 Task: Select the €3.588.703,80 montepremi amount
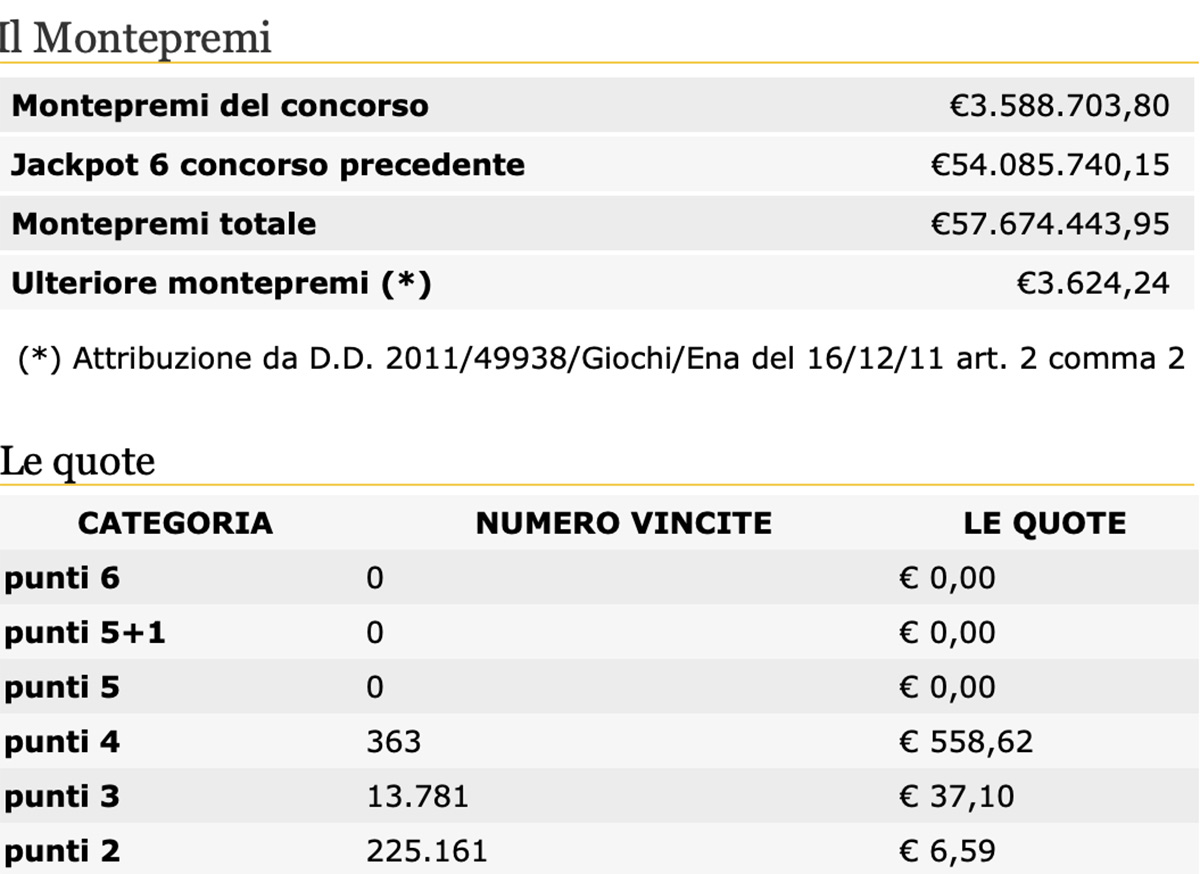[1059, 105]
